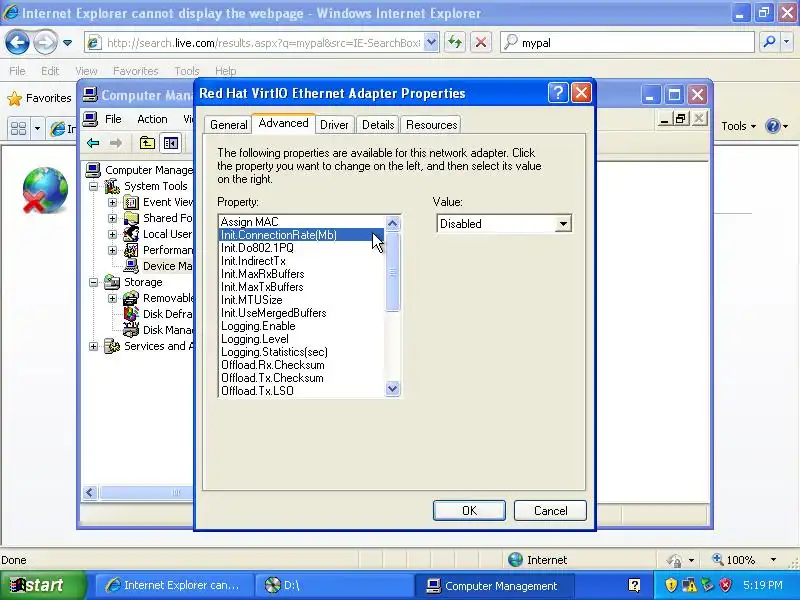Click the IE Quick Tabs button
Image resolution: width=800 pixels, height=600 pixels.
19,128
